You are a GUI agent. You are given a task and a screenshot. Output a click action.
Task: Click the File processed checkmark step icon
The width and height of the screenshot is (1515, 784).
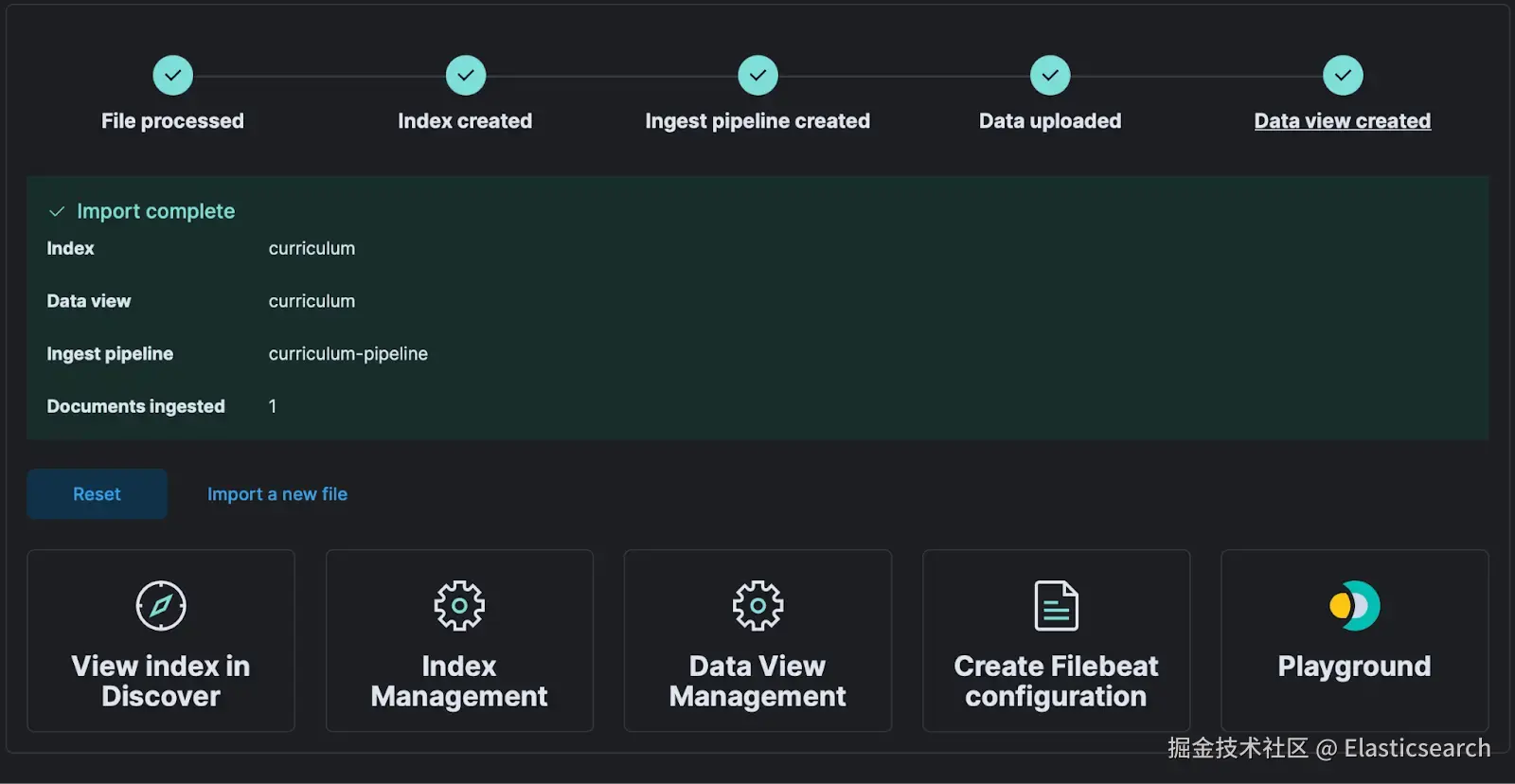pos(172,76)
